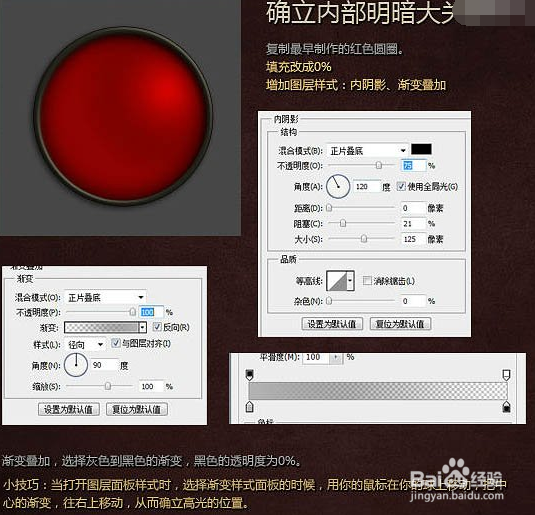Open the contour picker dropdown arrow

click(350, 281)
